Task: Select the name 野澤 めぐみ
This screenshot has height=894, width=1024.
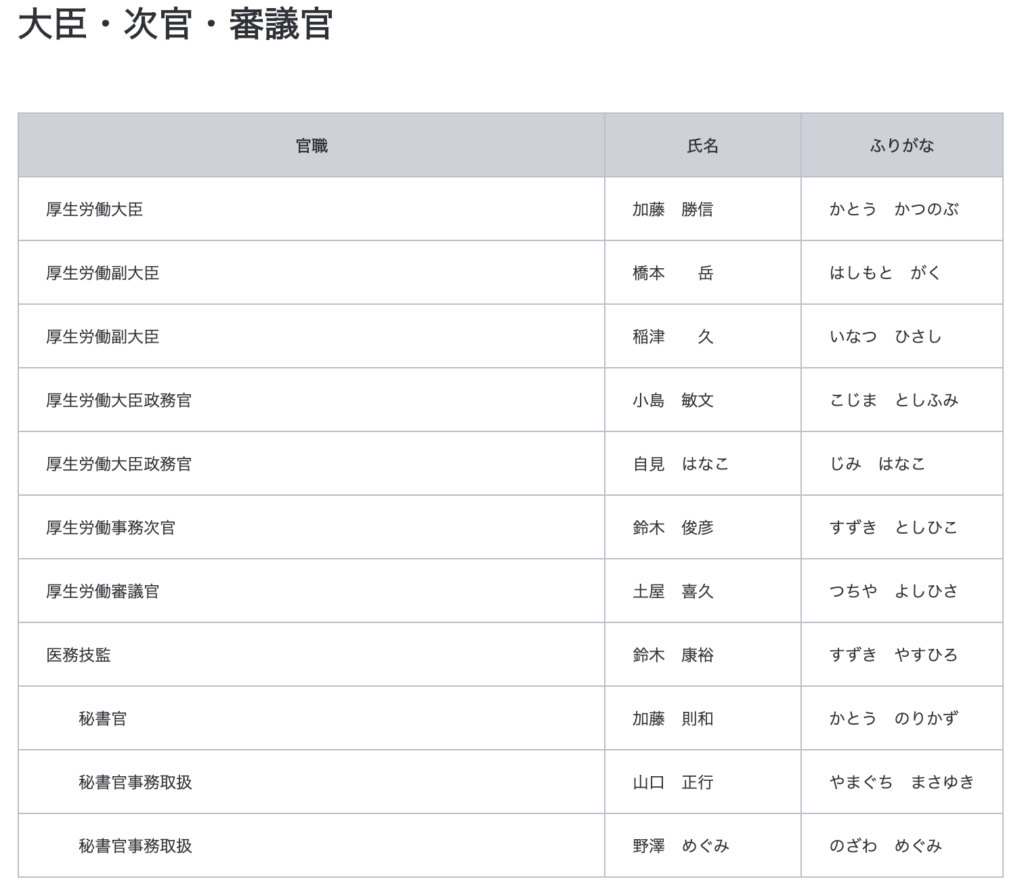Action: click(x=680, y=846)
